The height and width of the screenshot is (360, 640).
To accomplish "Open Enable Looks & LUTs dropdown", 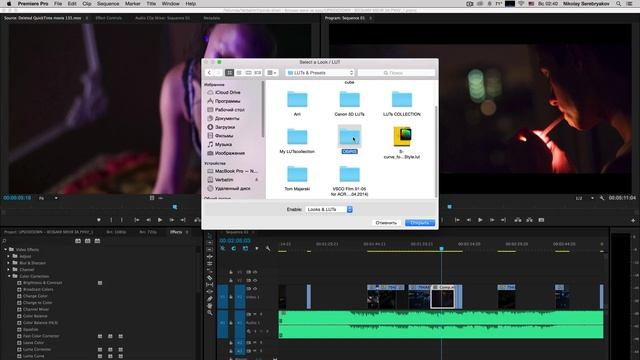I will coord(329,209).
